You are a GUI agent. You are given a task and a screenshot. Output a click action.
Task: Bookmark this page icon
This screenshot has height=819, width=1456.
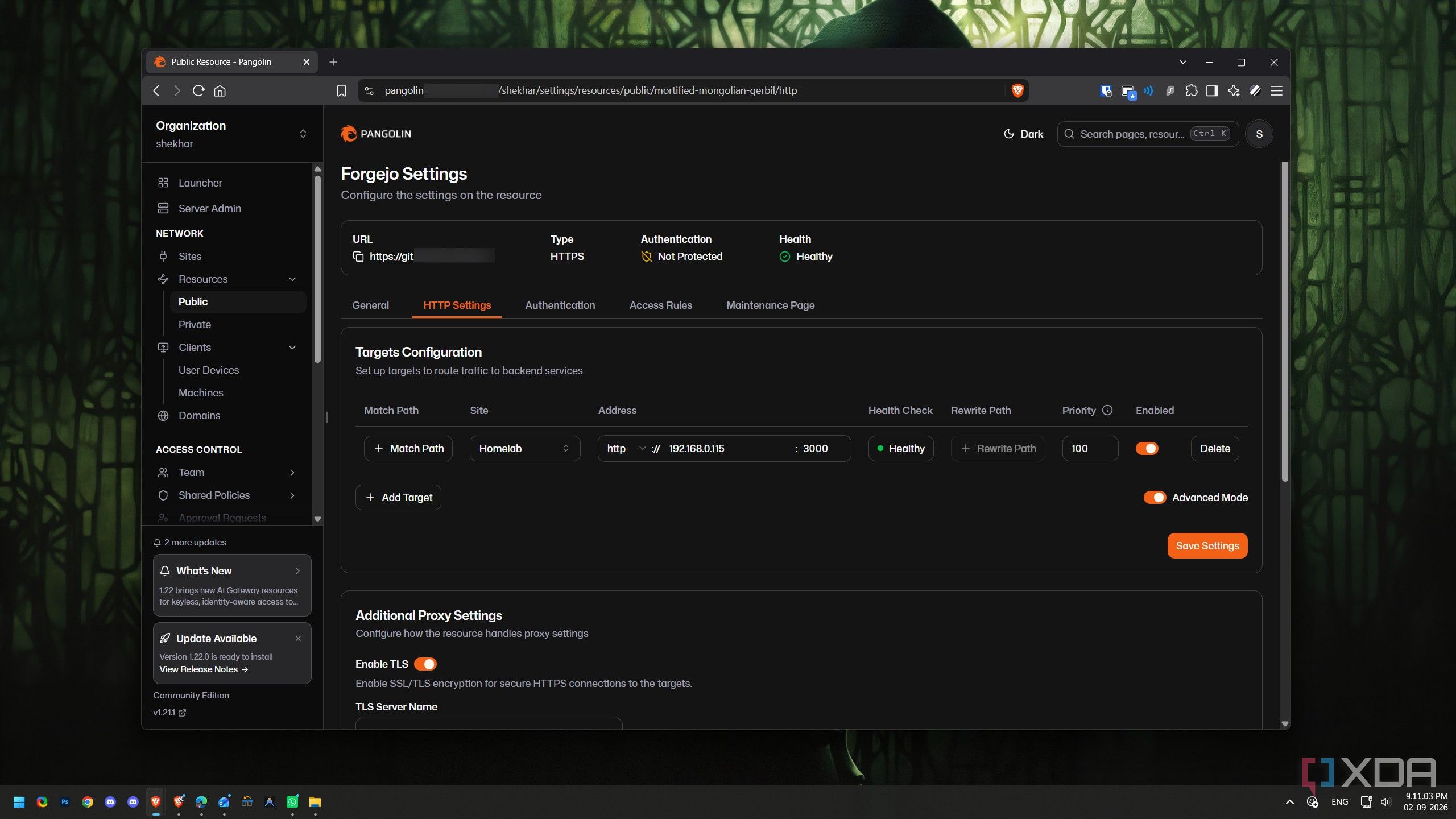[x=341, y=91]
